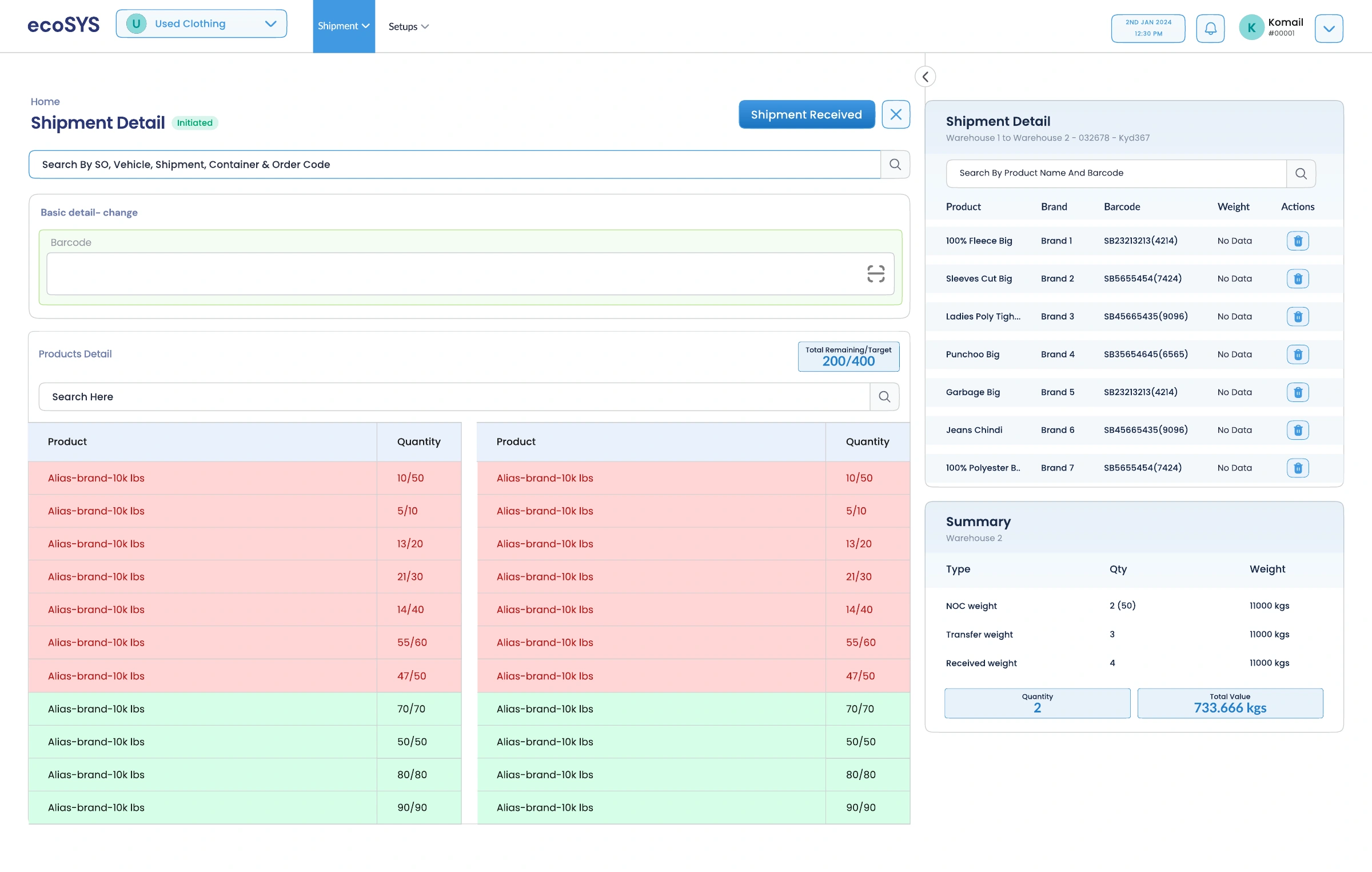
Task: Delete the 100% Polyester B.. row
Action: coord(1298,468)
